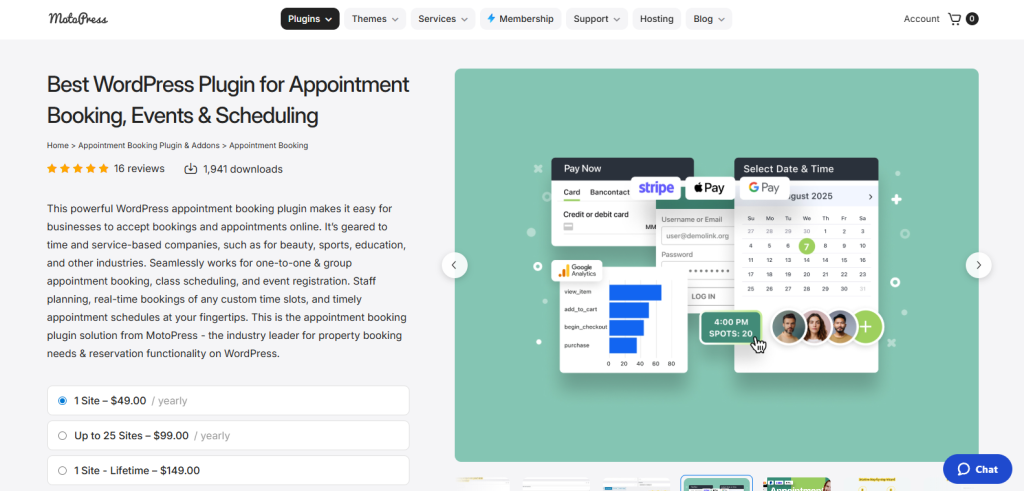Open the Hosting menu item
This screenshot has height=491, width=1024.
point(656,19)
